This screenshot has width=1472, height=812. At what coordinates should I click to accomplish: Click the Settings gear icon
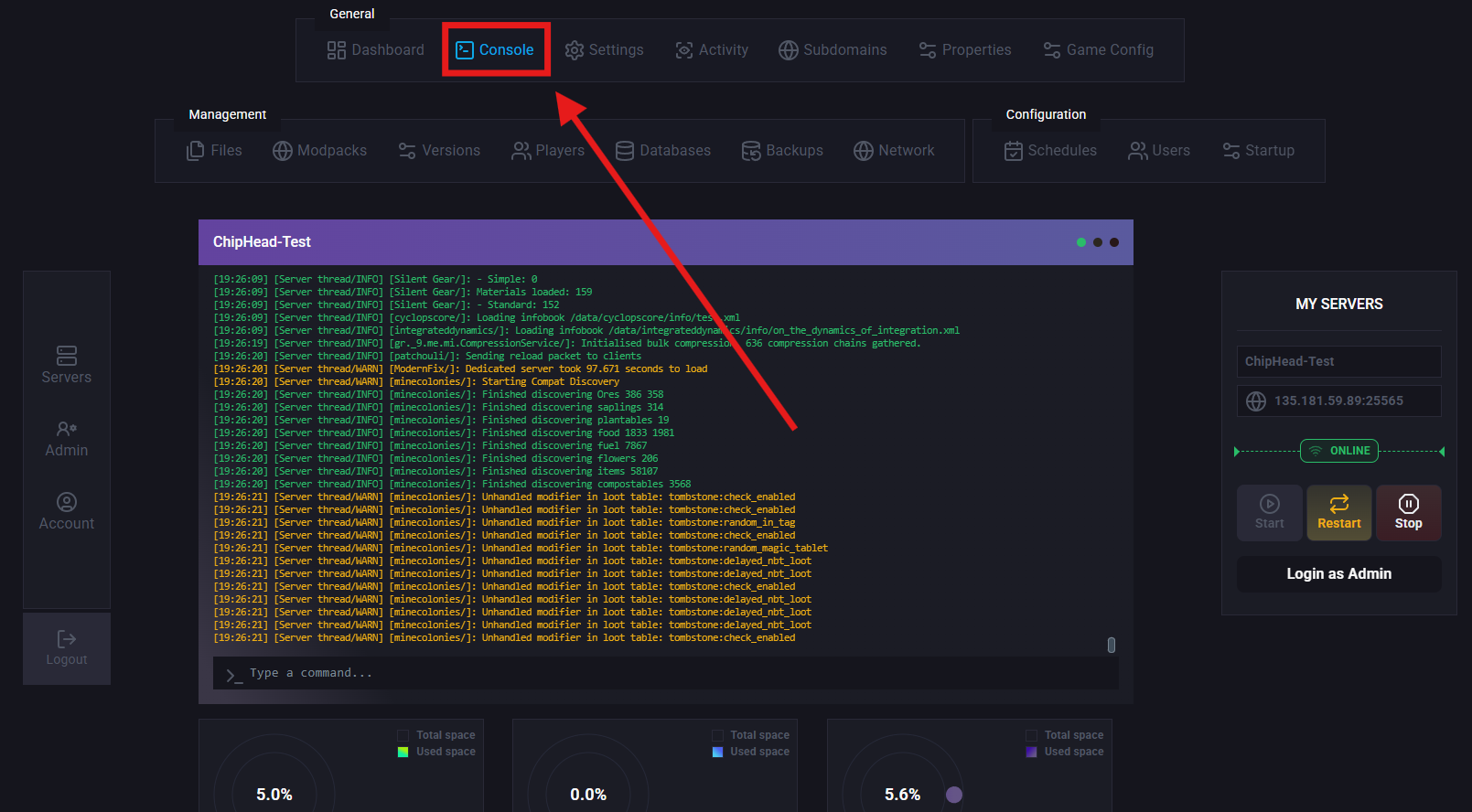point(575,50)
